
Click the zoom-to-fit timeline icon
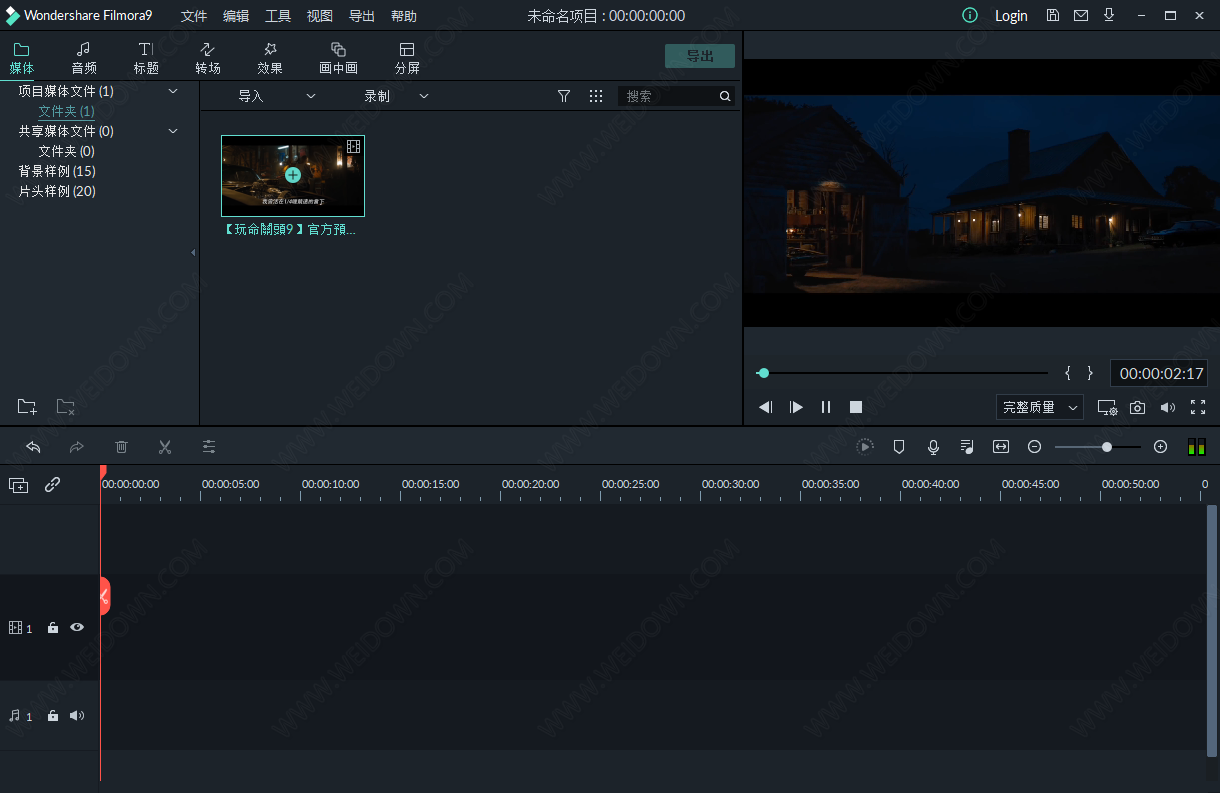point(1001,447)
